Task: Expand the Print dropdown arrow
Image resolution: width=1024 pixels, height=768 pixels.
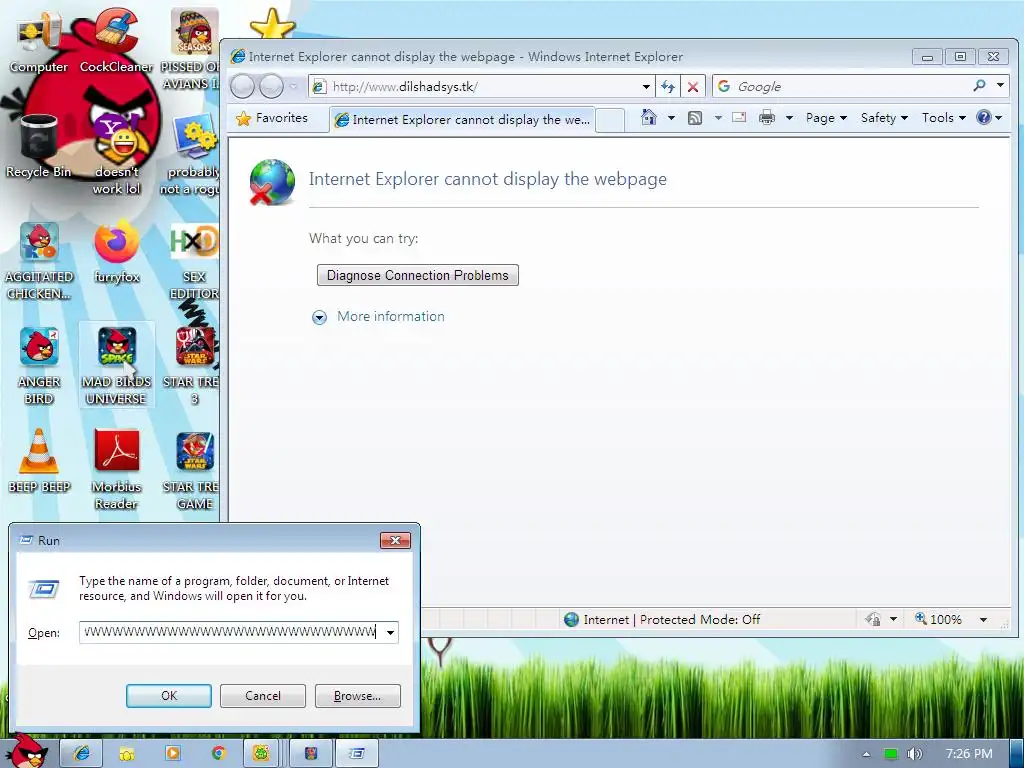Action: click(789, 118)
